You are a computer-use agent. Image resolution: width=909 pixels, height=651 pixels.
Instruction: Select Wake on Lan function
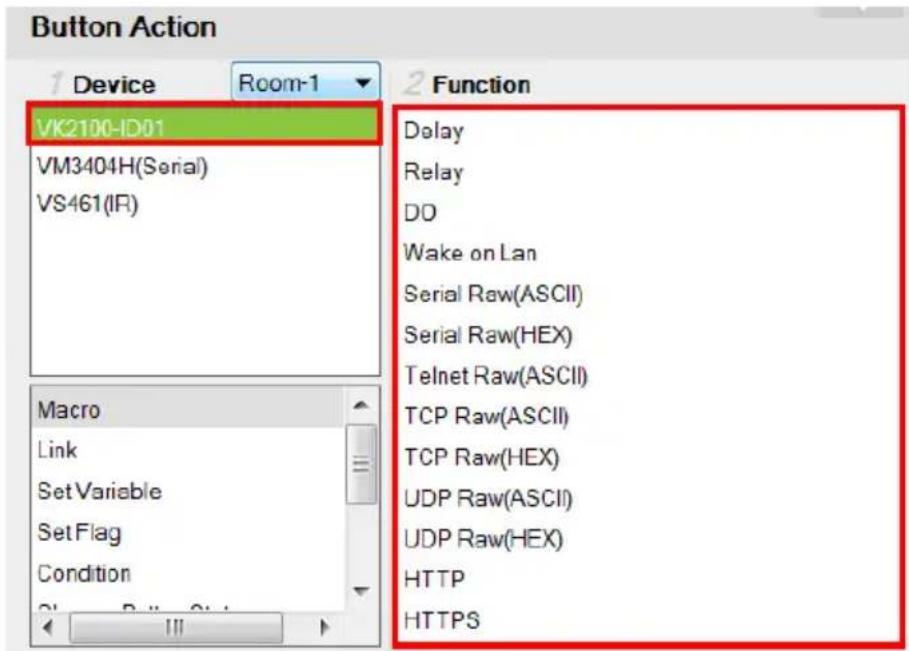(470, 253)
